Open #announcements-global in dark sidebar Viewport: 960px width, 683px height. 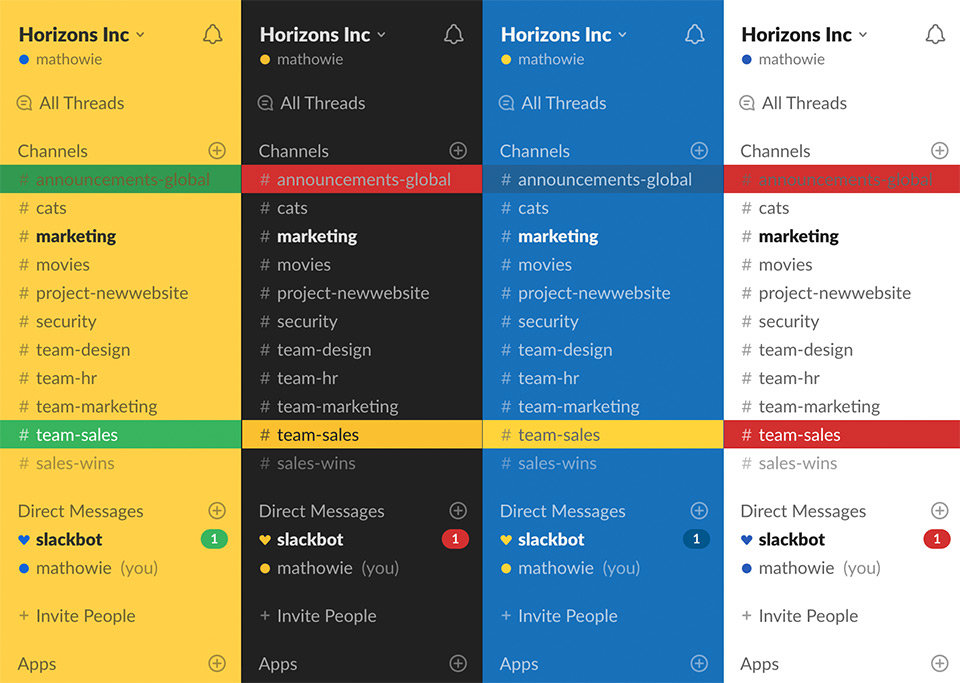click(x=362, y=179)
